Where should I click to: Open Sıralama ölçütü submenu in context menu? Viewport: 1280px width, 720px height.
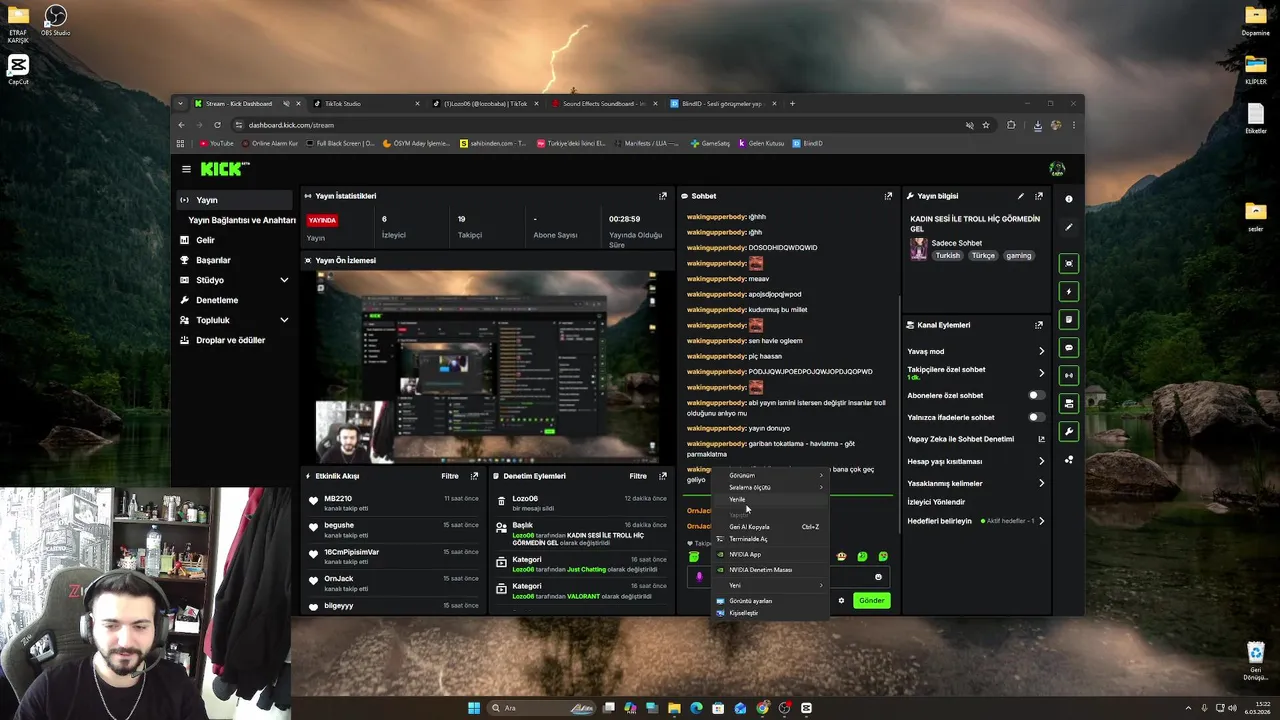coord(770,487)
